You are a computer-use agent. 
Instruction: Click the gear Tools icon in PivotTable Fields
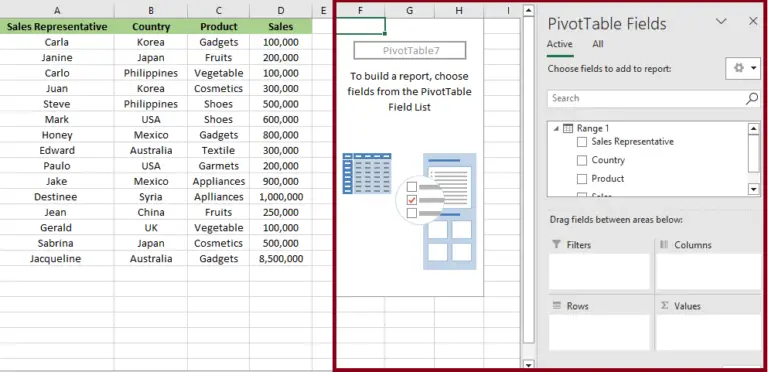(x=739, y=68)
